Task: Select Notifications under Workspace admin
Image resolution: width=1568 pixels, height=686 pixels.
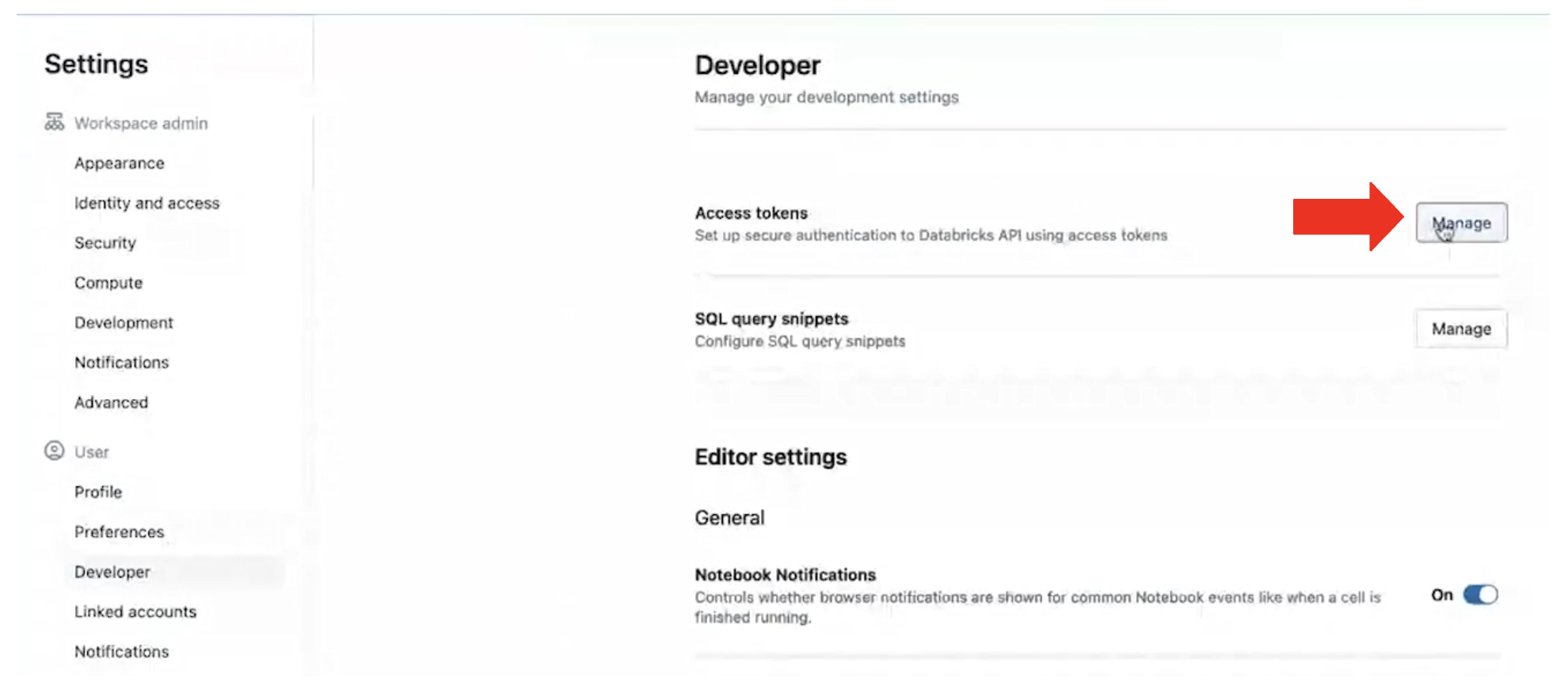Action: pyautogui.click(x=121, y=362)
